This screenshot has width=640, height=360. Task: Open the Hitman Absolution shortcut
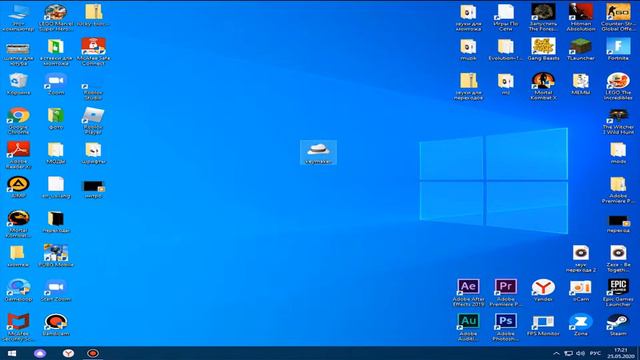pos(581,17)
